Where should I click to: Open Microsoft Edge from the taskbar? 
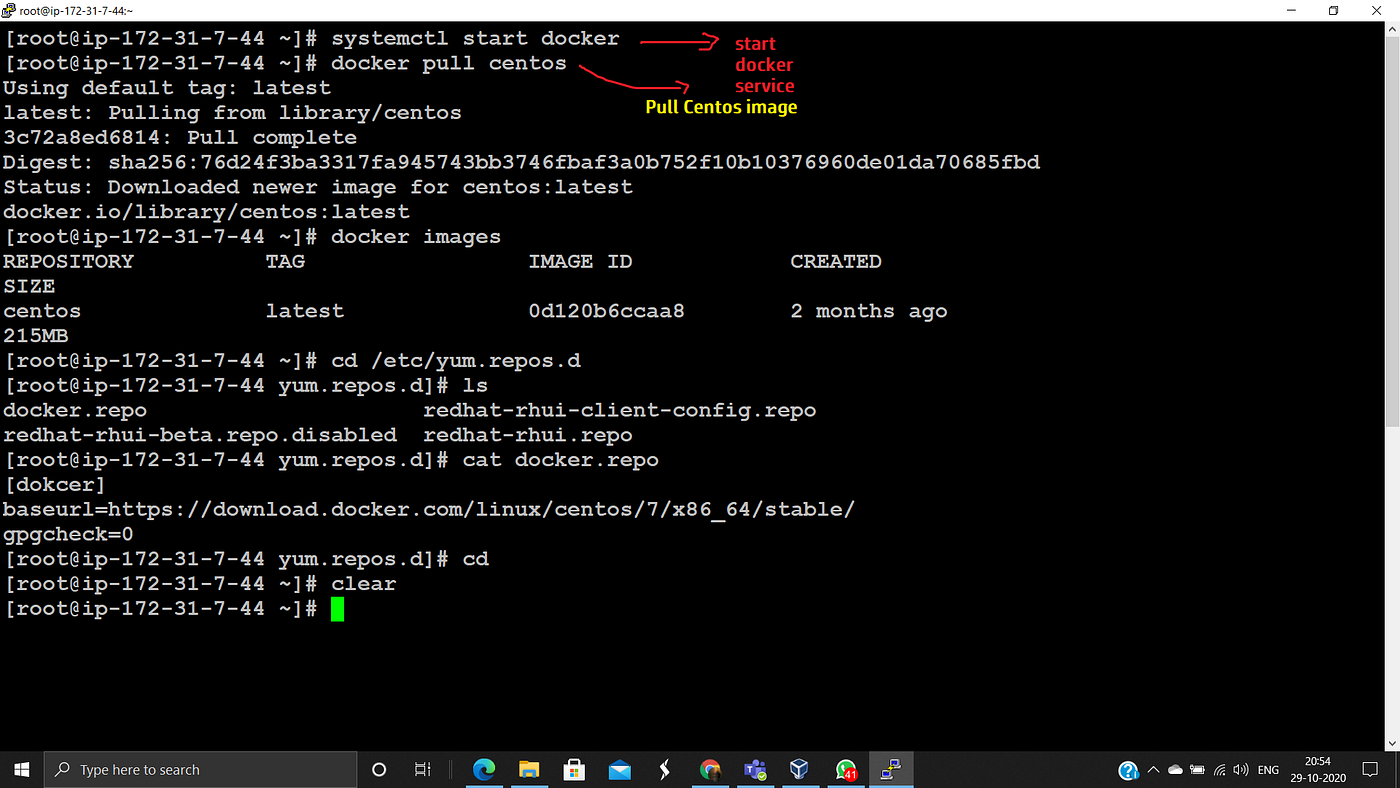coord(484,769)
